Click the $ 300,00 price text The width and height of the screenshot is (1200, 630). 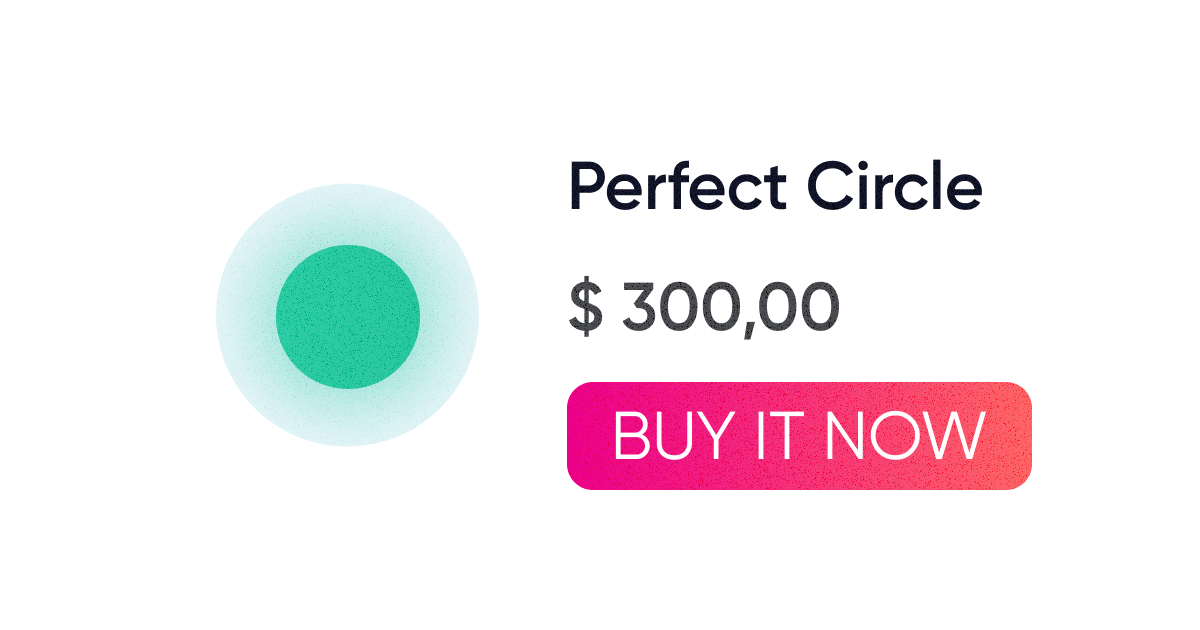(x=704, y=307)
